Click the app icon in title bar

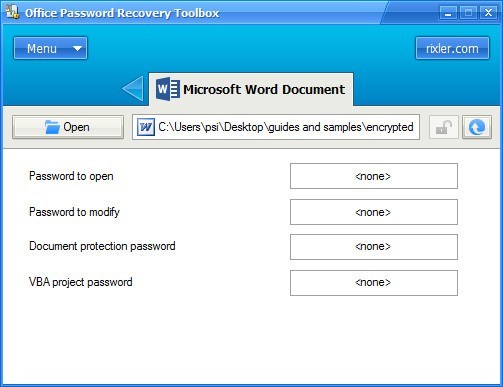tap(13, 12)
